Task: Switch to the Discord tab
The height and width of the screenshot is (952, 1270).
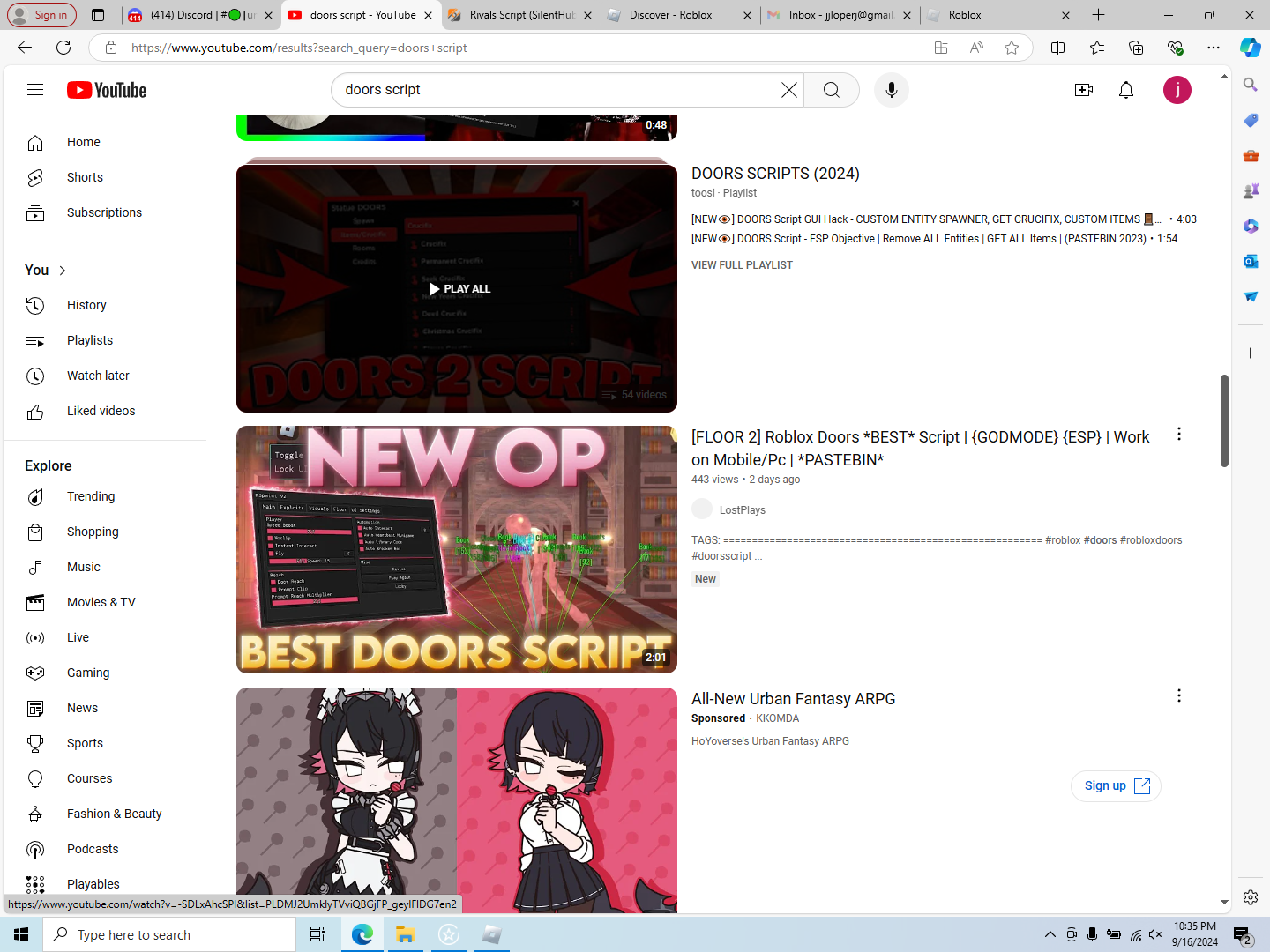Action: point(201,15)
